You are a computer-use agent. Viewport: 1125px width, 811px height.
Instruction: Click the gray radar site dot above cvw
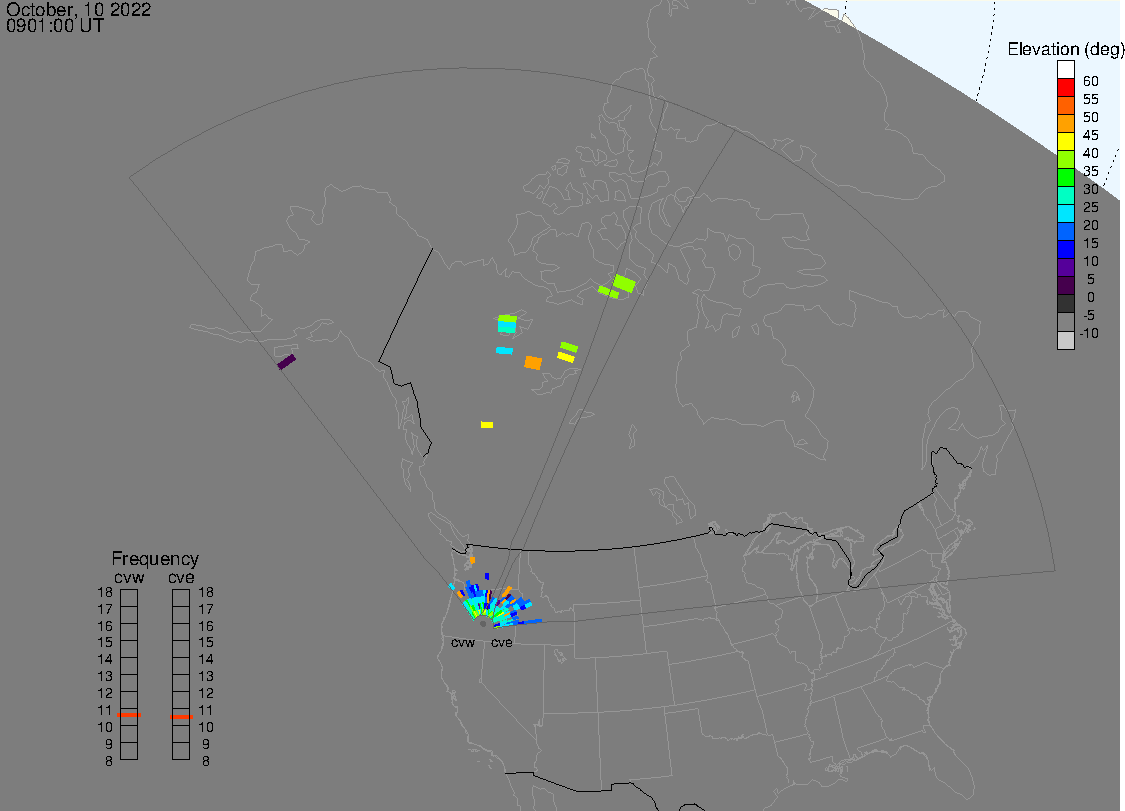pyautogui.click(x=483, y=624)
